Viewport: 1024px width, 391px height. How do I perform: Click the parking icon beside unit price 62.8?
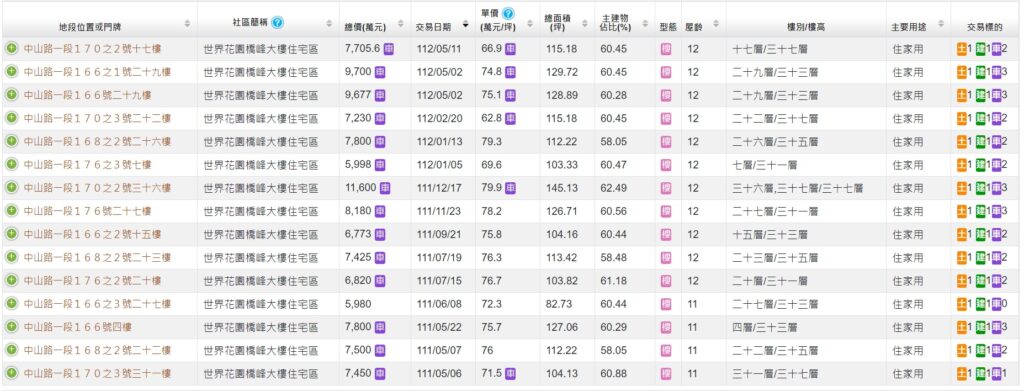[511, 118]
